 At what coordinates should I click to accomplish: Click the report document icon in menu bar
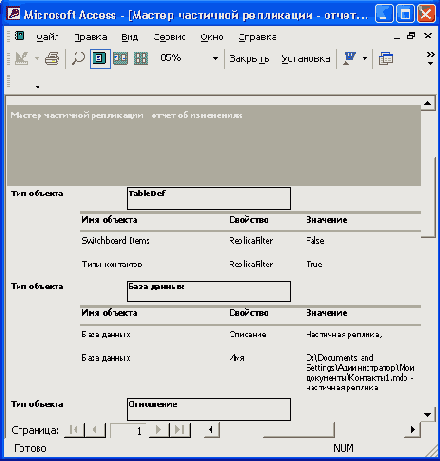pos(19,36)
